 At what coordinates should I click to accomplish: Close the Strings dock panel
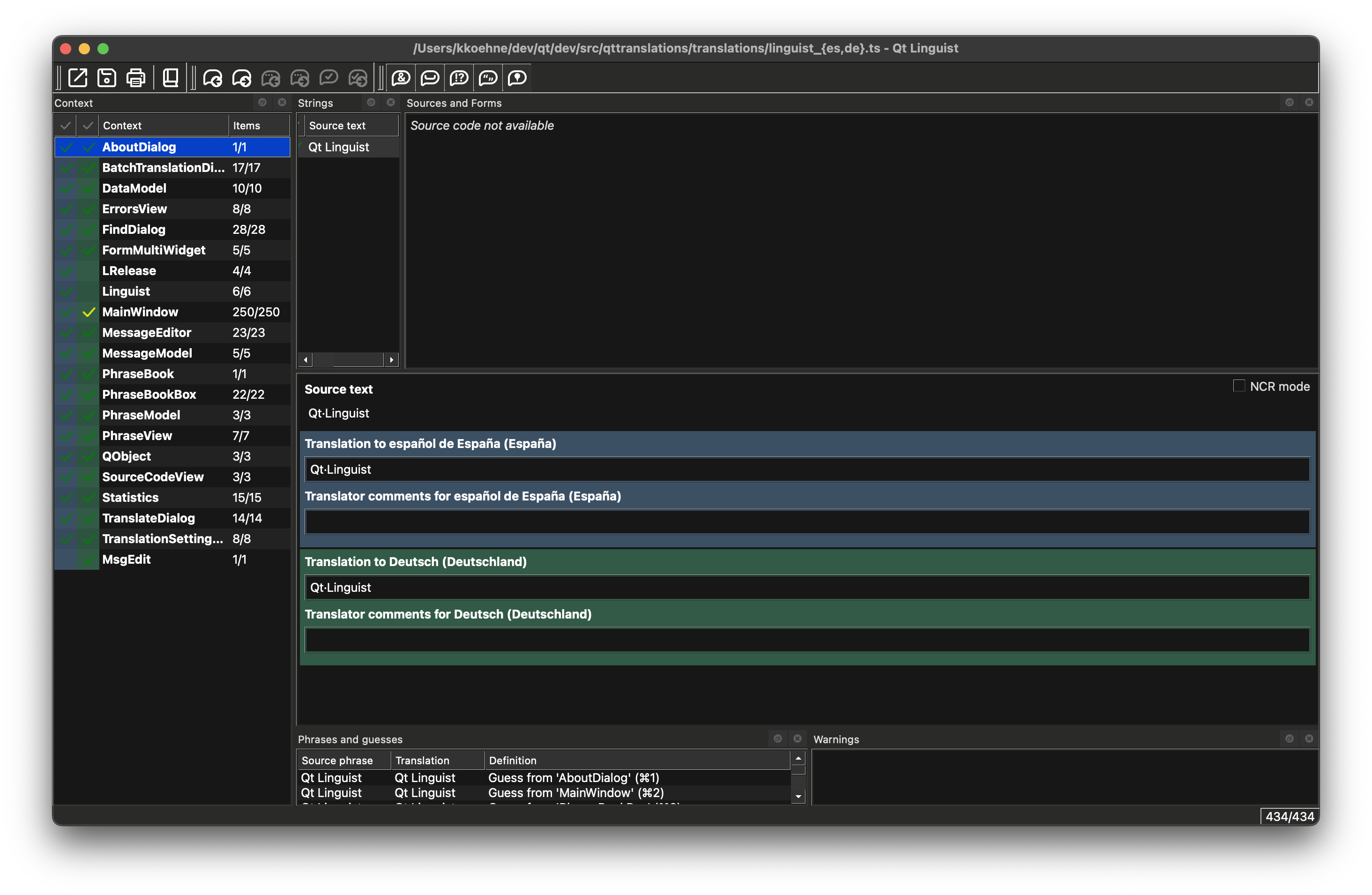(391, 103)
